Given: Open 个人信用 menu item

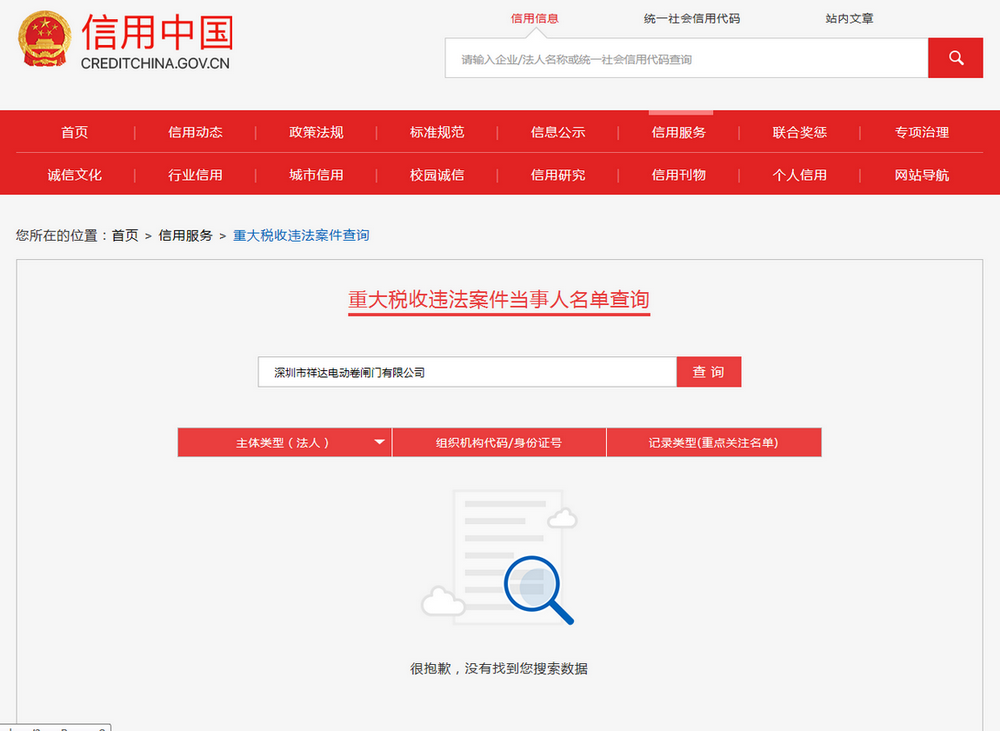Looking at the screenshot, I should (x=800, y=175).
